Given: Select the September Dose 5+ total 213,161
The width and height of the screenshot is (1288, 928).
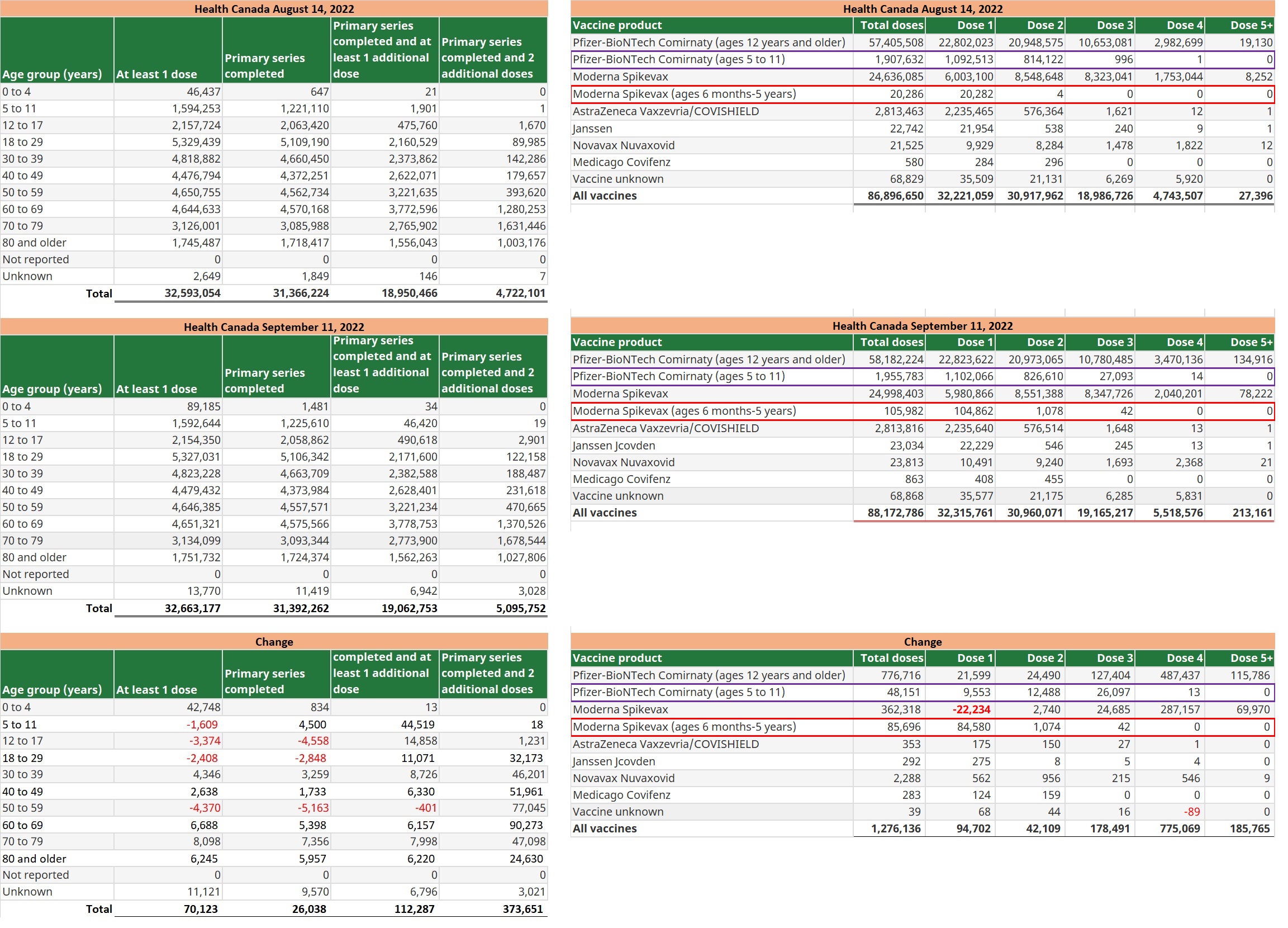Looking at the screenshot, I should click(x=1240, y=513).
